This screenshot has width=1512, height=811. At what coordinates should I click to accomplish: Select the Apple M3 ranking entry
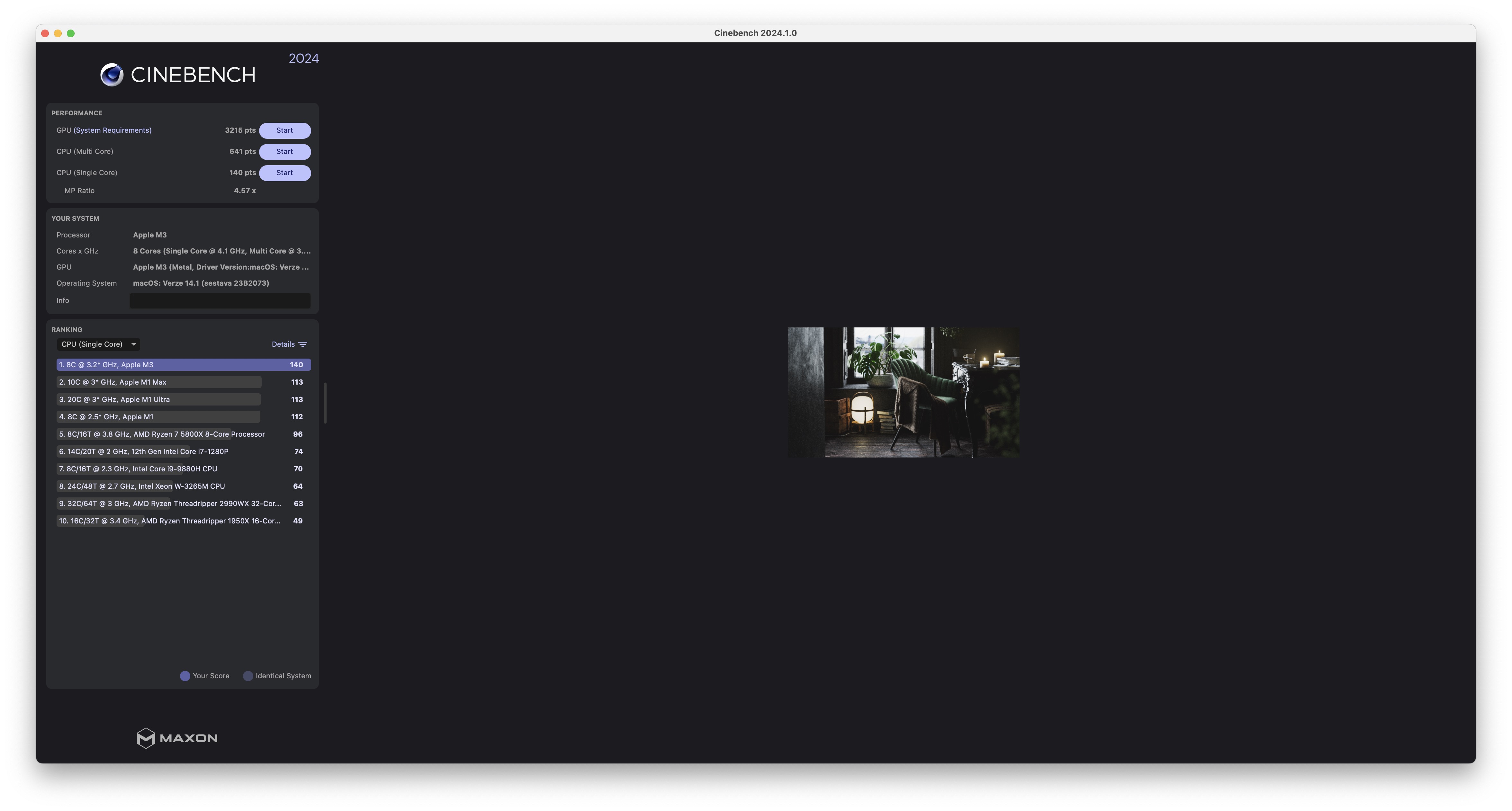184,364
